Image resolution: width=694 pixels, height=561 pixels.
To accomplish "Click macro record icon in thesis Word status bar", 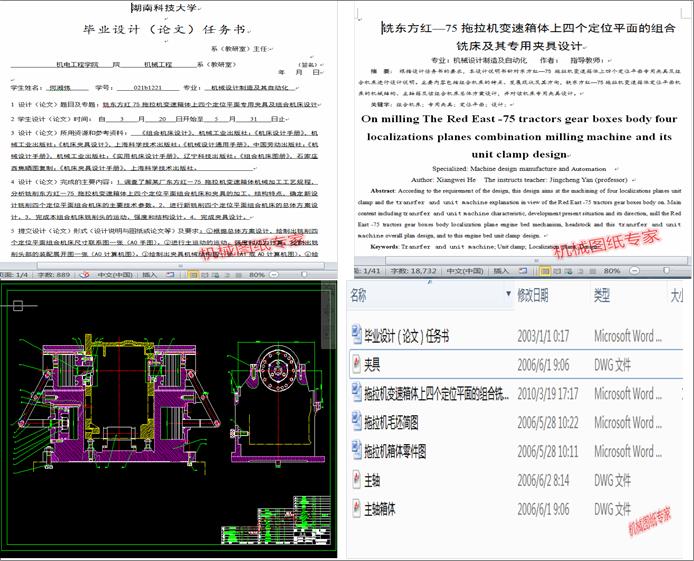I will (x=523, y=270).
